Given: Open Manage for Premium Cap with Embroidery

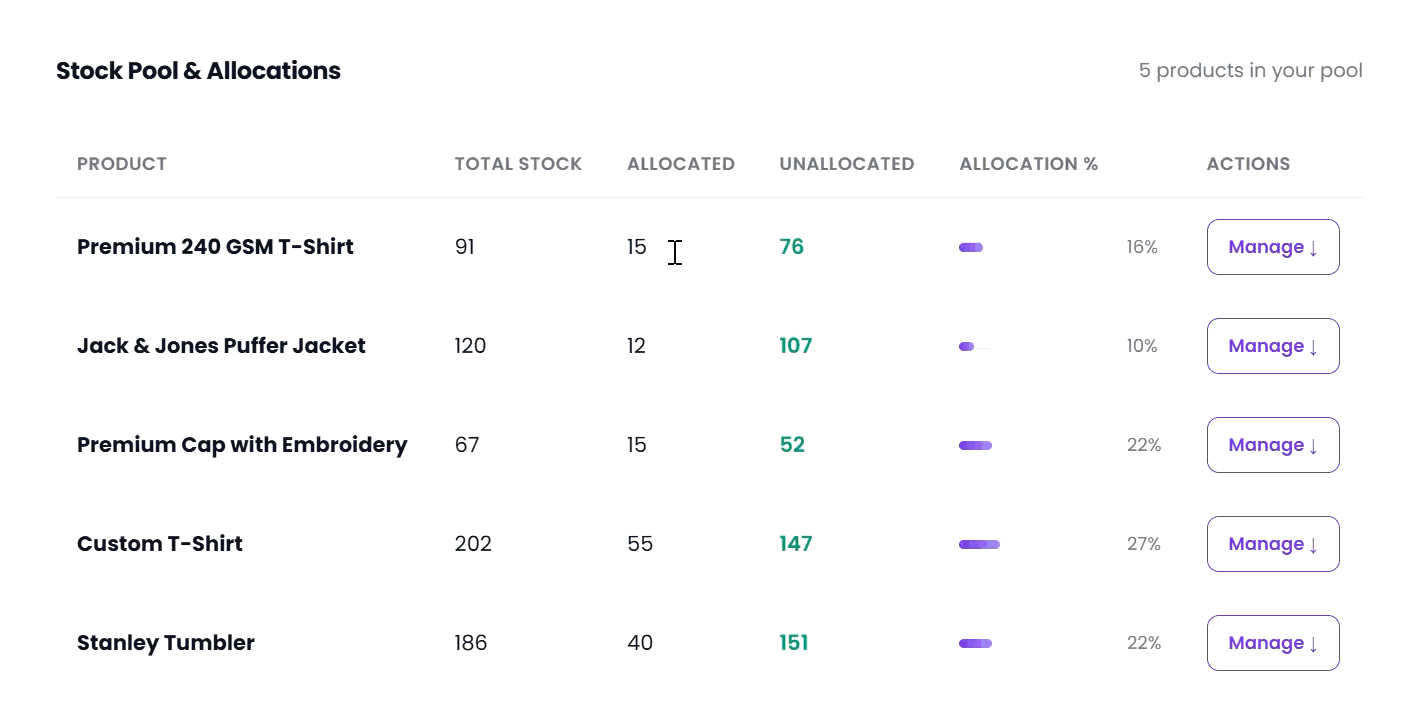Looking at the screenshot, I should click(x=1273, y=445).
